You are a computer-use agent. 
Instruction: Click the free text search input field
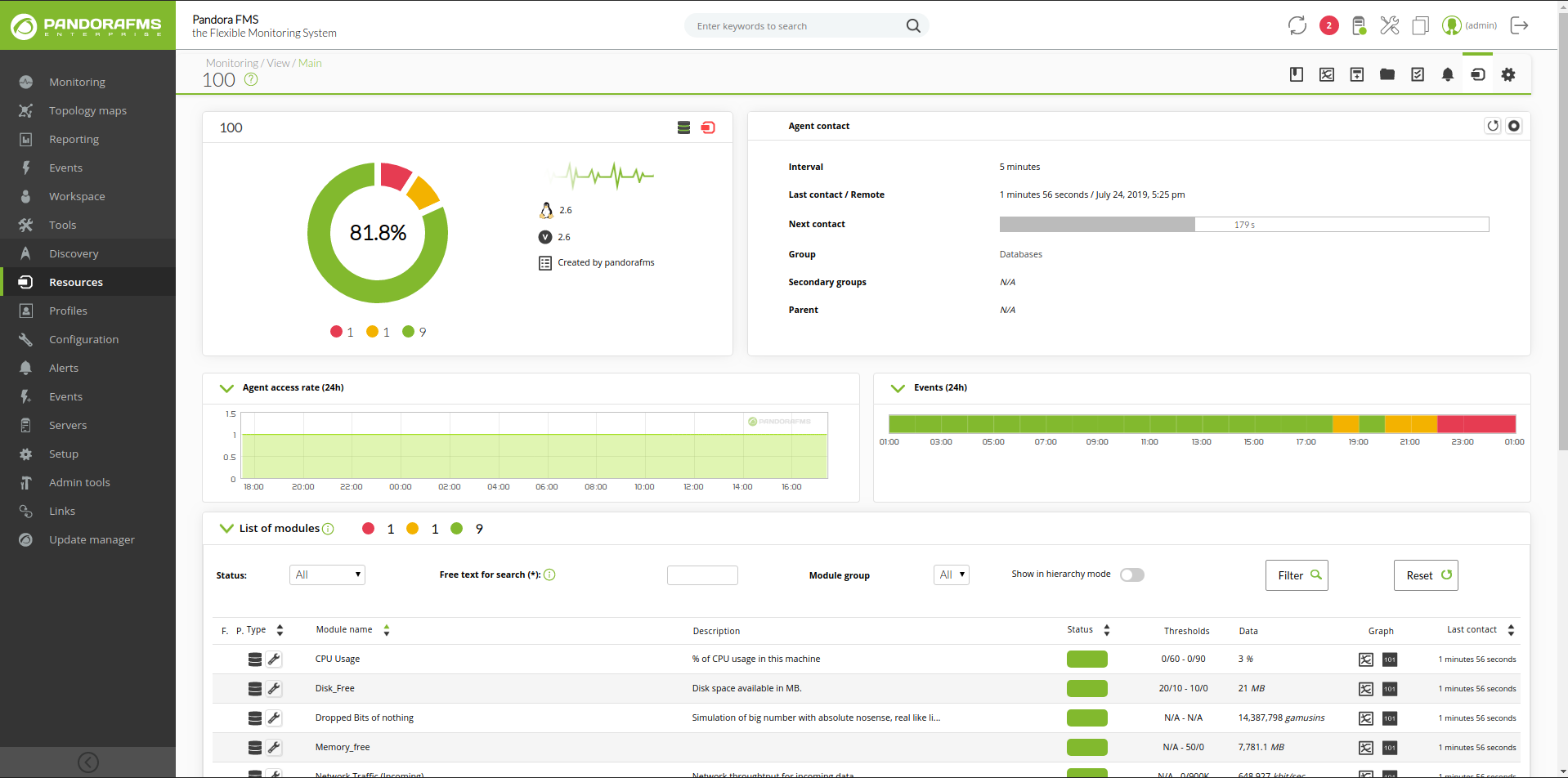point(702,575)
